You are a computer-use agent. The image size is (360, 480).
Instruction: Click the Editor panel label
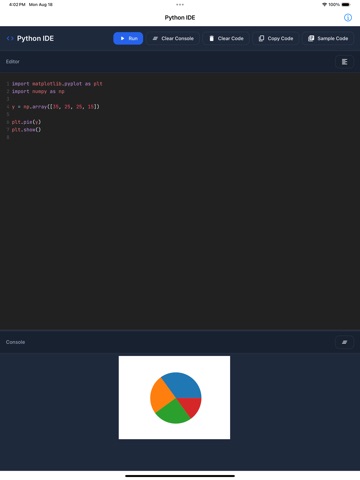click(13, 62)
